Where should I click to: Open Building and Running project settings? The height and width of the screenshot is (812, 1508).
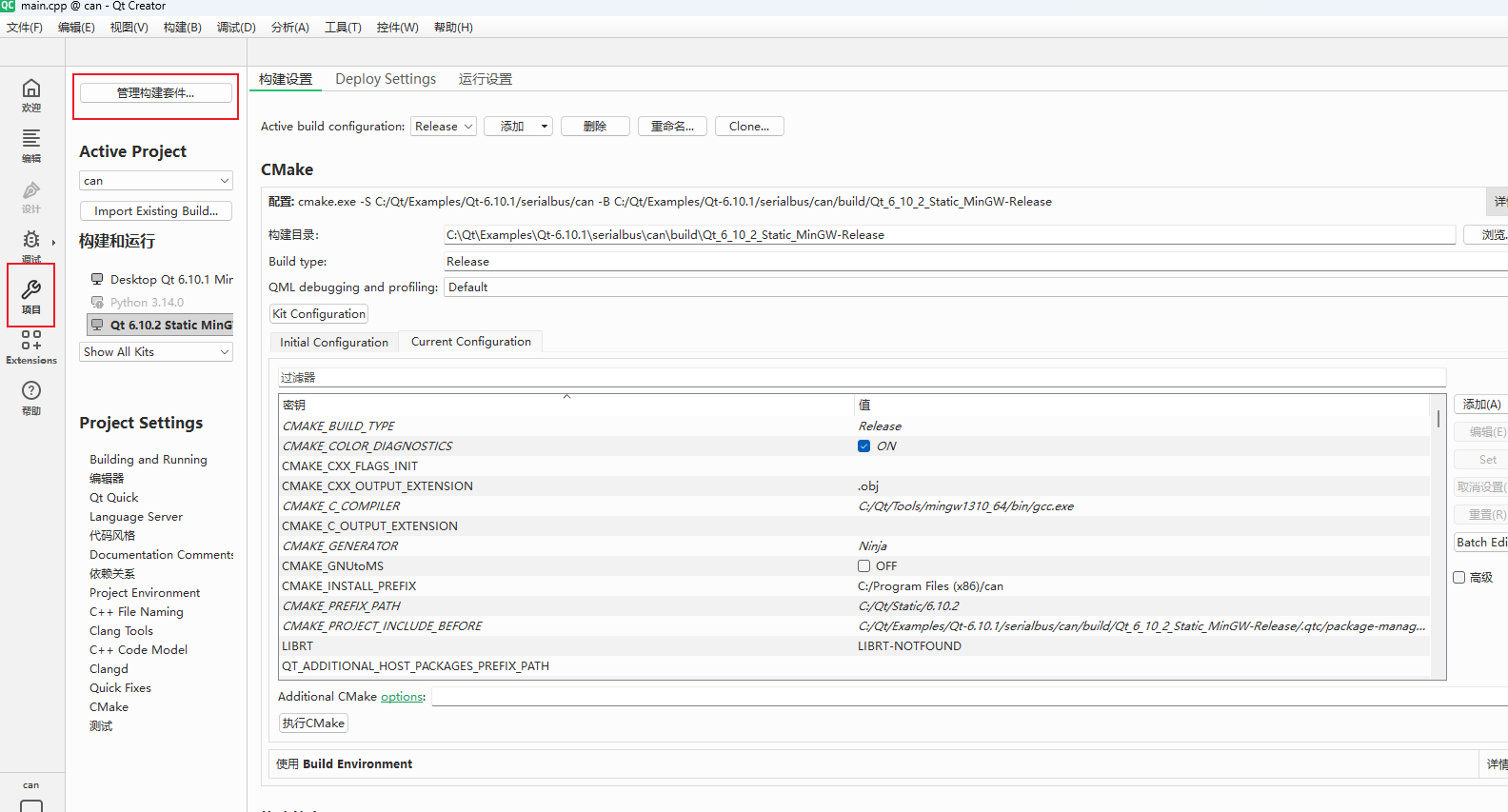point(149,459)
